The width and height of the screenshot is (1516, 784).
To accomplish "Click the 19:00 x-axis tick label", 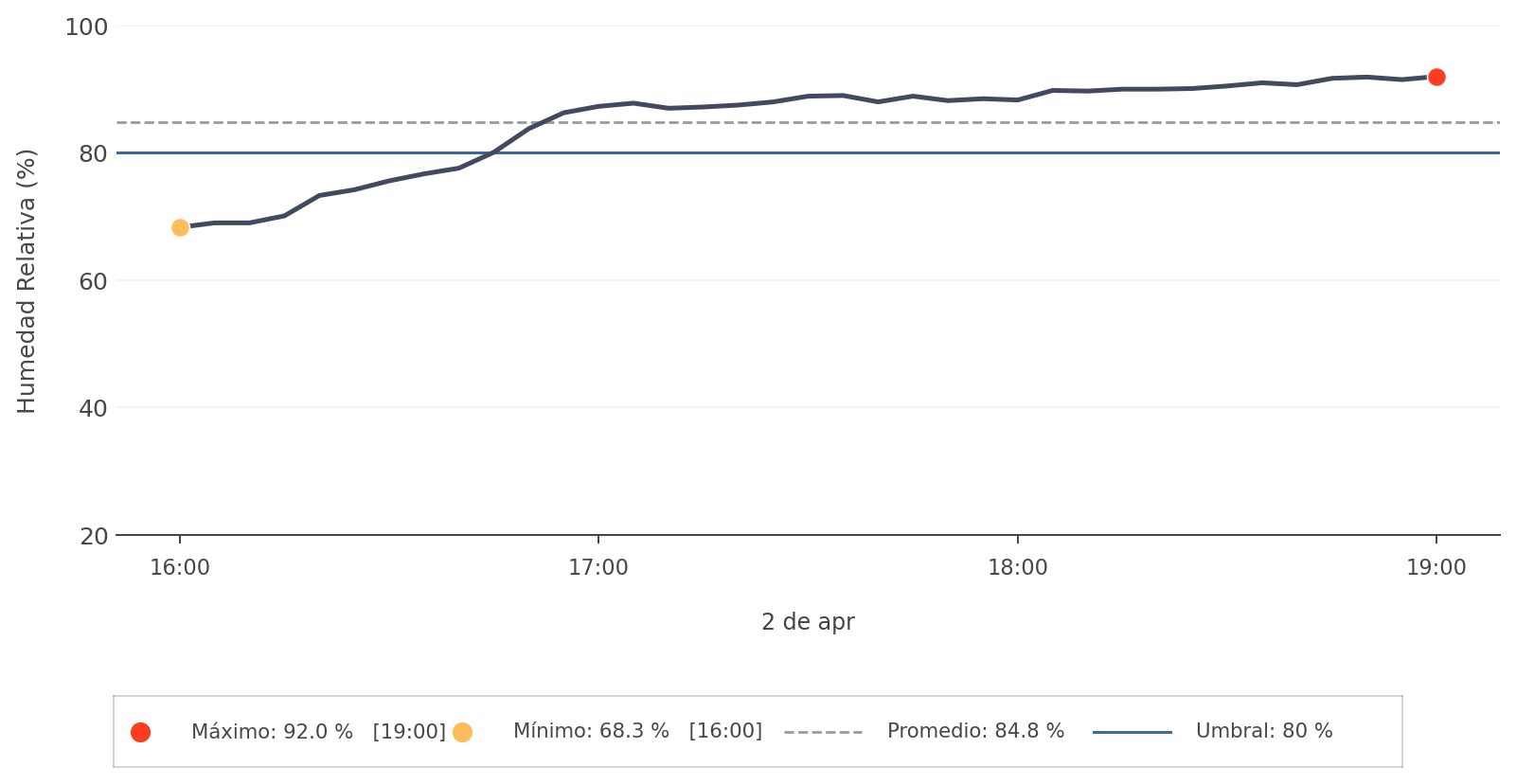I will [x=1436, y=568].
